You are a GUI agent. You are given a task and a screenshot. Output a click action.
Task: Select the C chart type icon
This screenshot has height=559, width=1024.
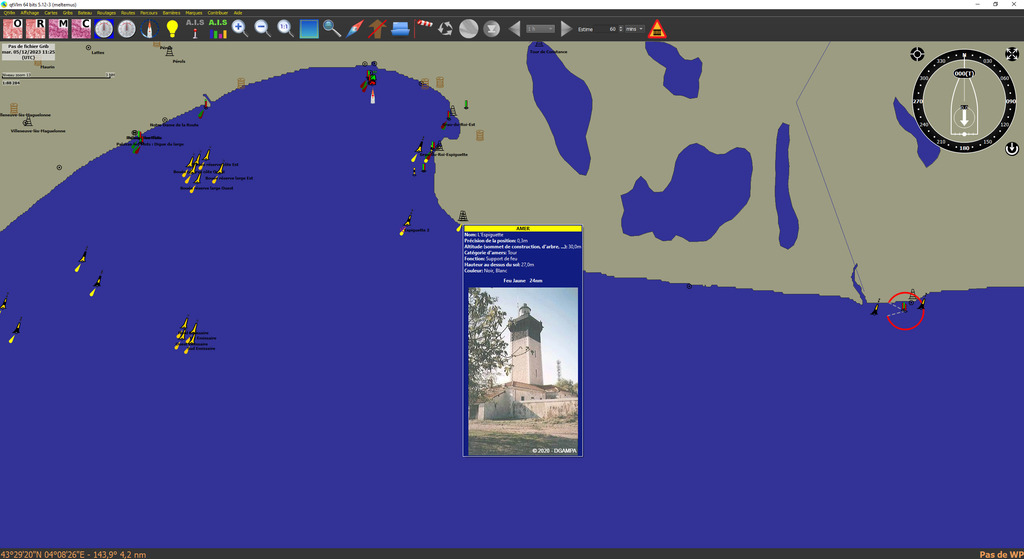81,29
